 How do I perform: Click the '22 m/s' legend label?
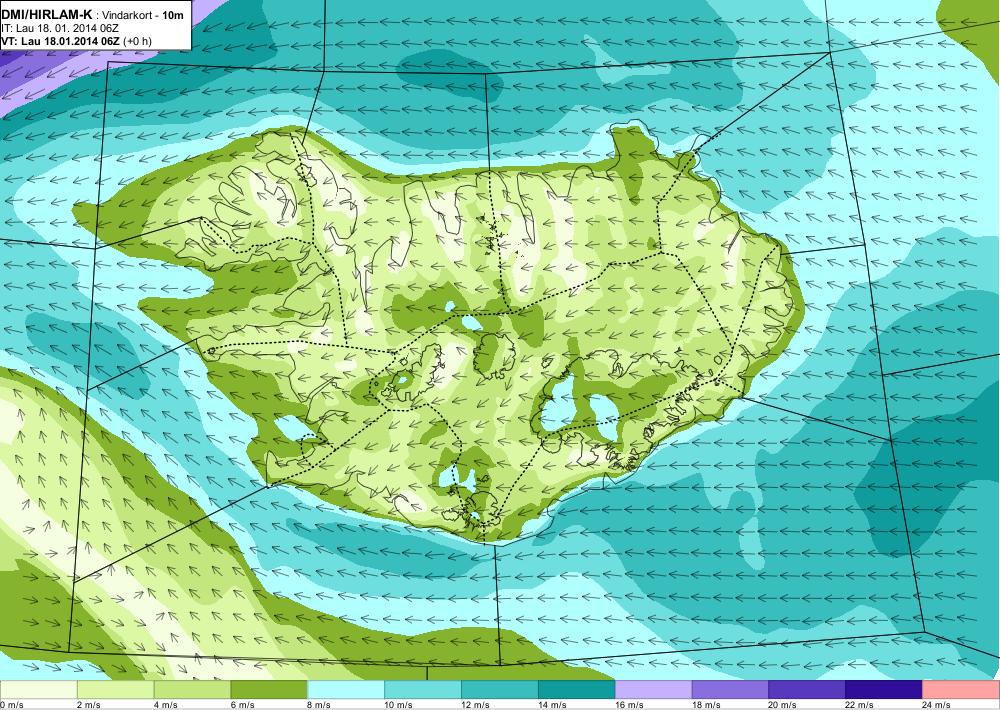coord(860,705)
